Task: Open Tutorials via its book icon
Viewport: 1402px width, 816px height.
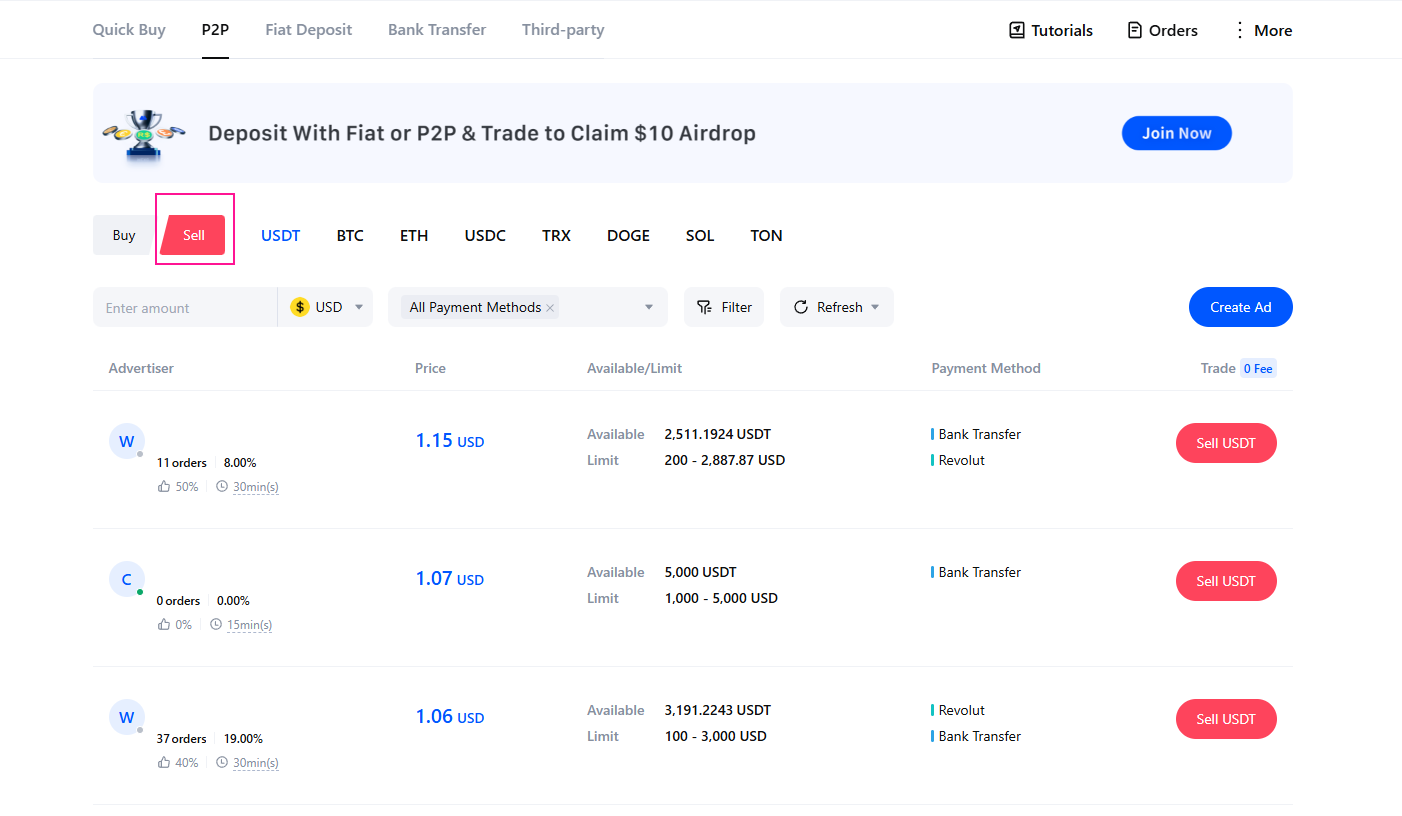Action: [1017, 30]
